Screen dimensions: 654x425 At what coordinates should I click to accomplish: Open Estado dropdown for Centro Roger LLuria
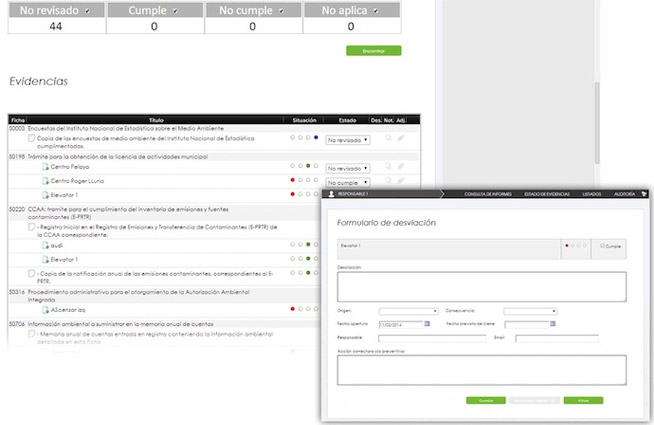[x=347, y=183]
